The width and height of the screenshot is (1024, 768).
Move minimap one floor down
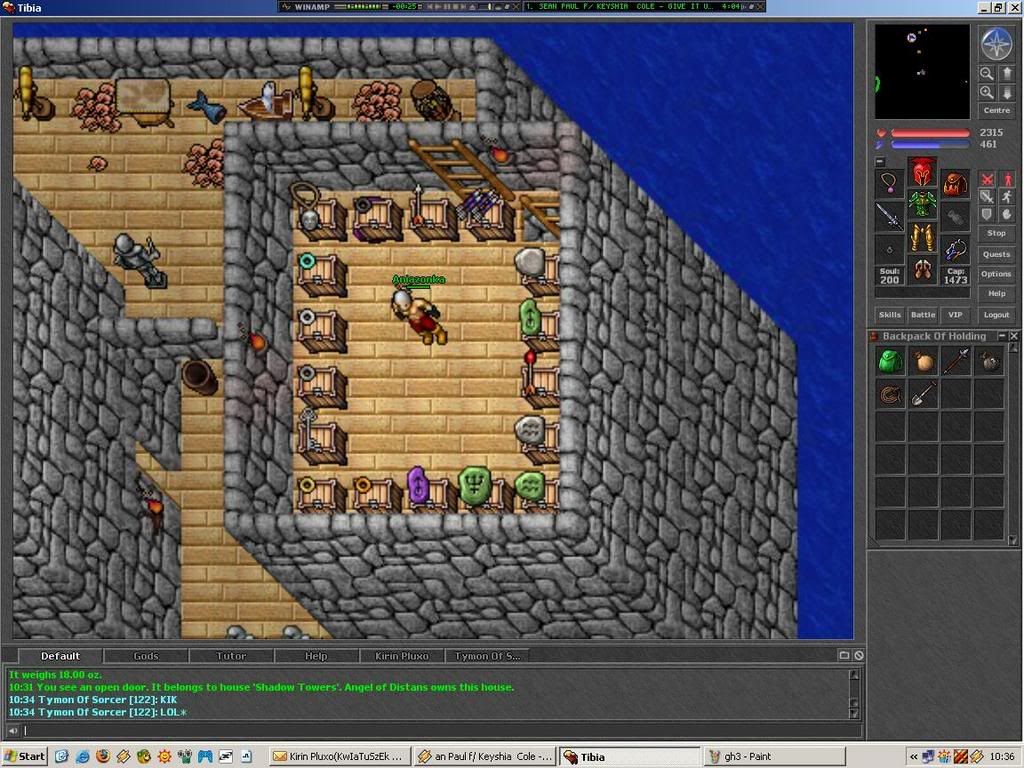click(1006, 93)
